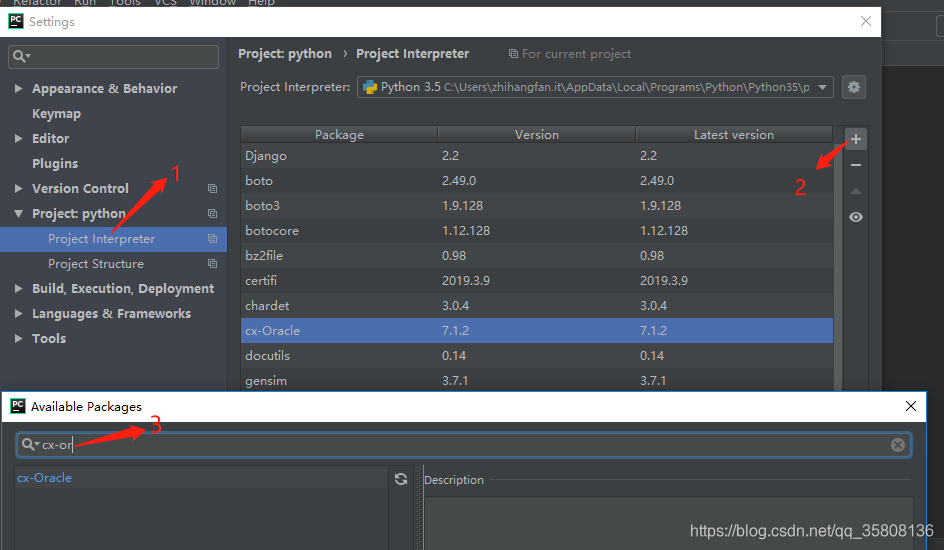Close the Available Packages dialog
944x550 pixels.
tap(910, 406)
